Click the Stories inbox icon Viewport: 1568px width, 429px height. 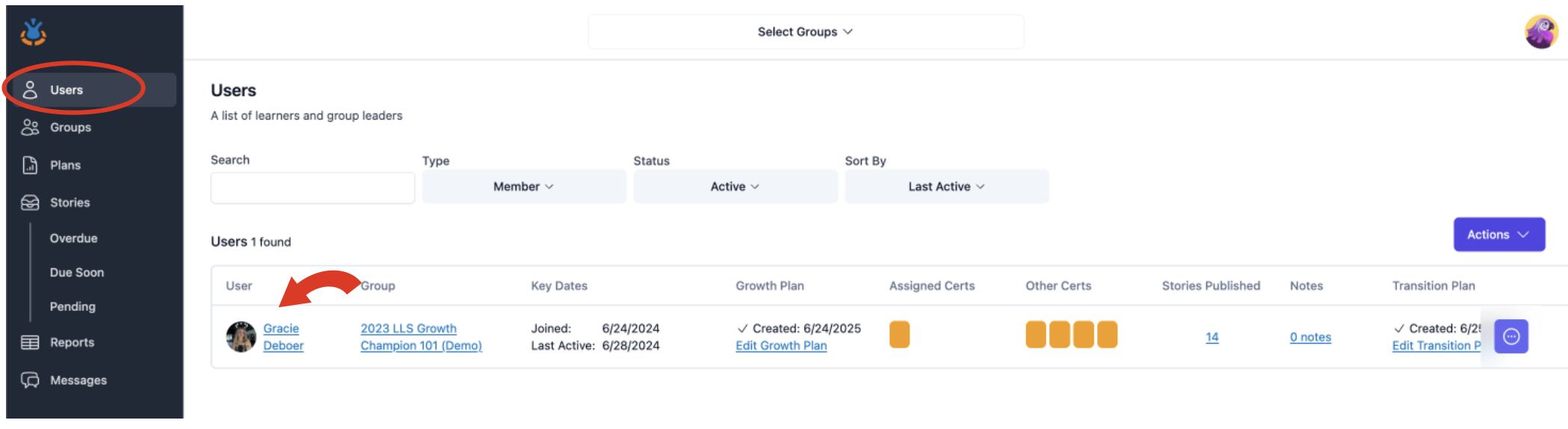[x=30, y=203]
